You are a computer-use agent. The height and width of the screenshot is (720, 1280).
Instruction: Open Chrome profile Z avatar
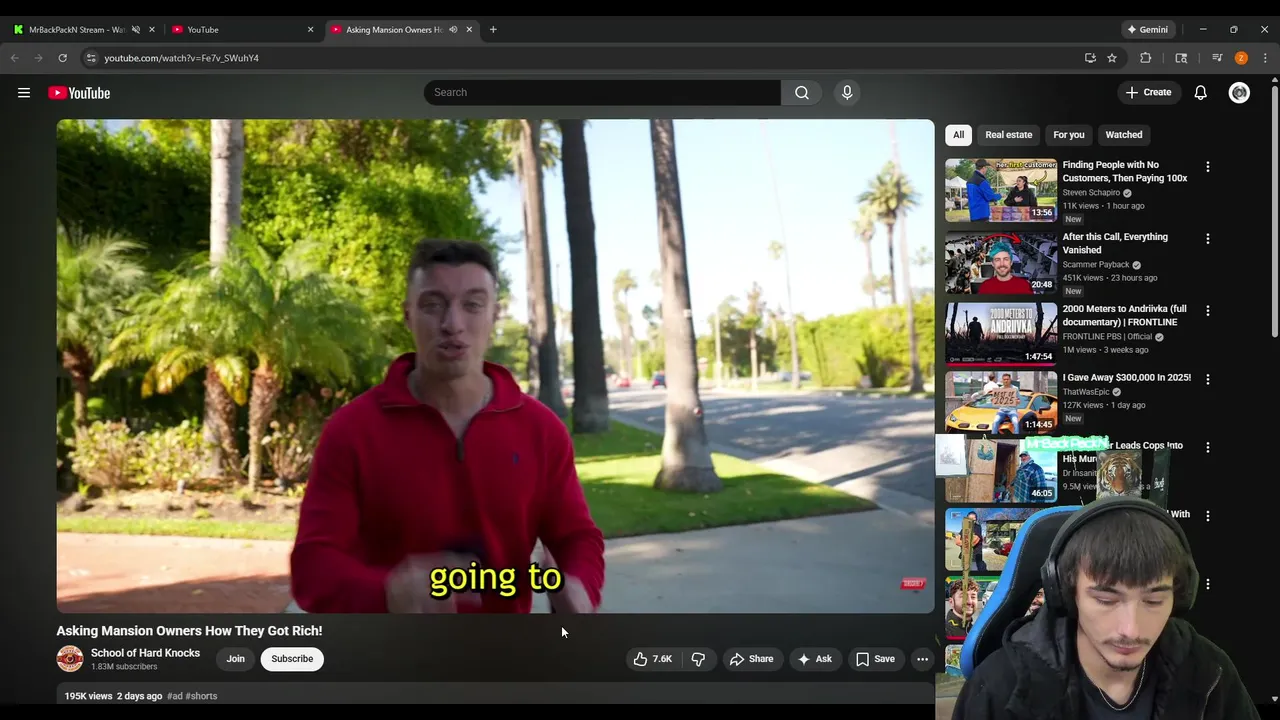tap(1241, 58)
